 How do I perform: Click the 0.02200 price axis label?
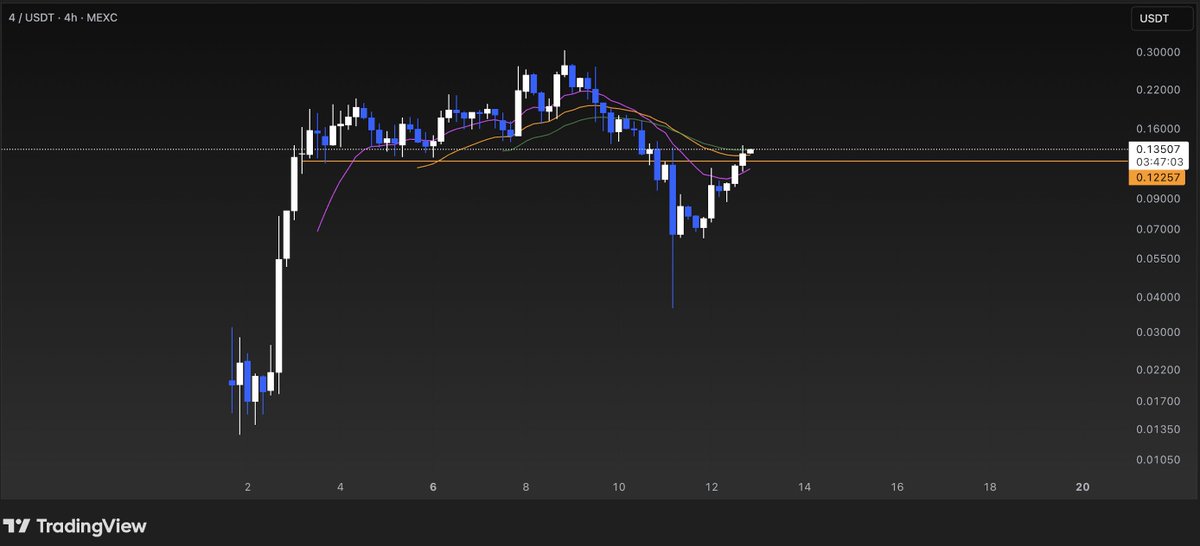(x=1158, y=370)
